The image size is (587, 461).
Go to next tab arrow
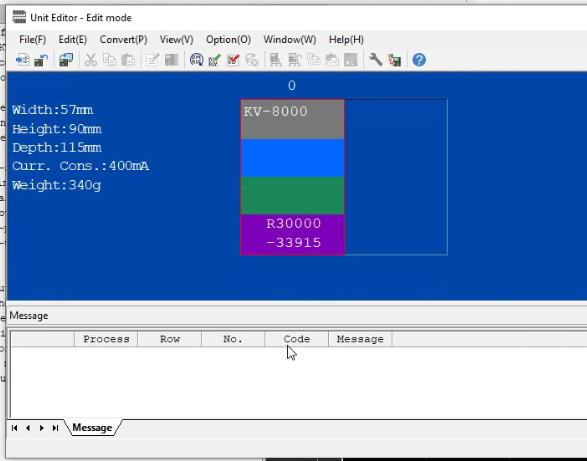pos(42,428)
